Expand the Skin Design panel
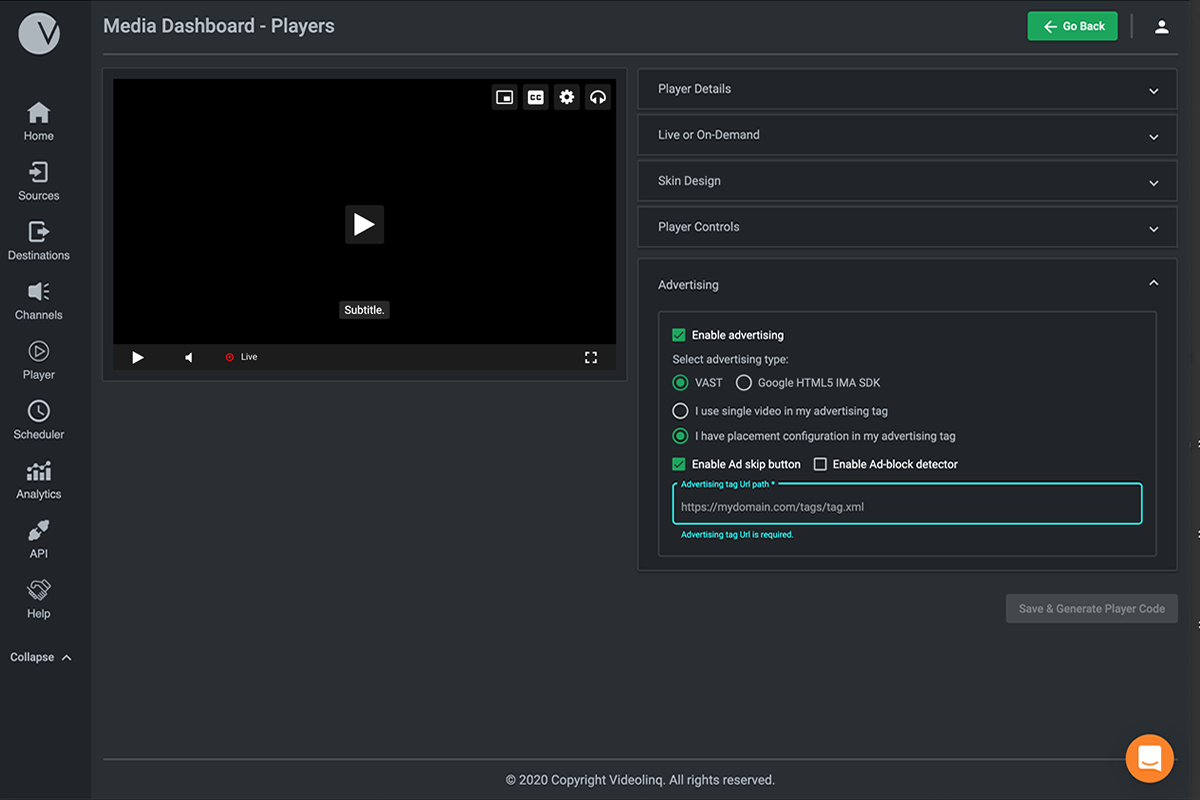Screen dimensions: 1200x800 (x=906, y=181)
